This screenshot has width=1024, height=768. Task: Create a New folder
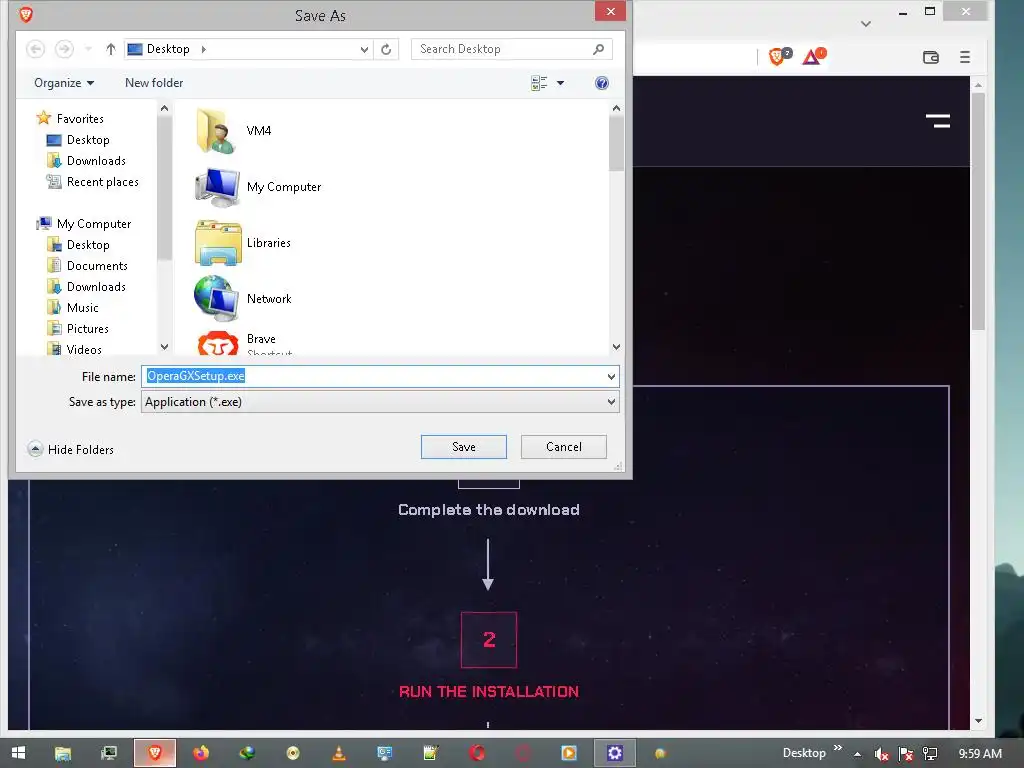(154, 83)
